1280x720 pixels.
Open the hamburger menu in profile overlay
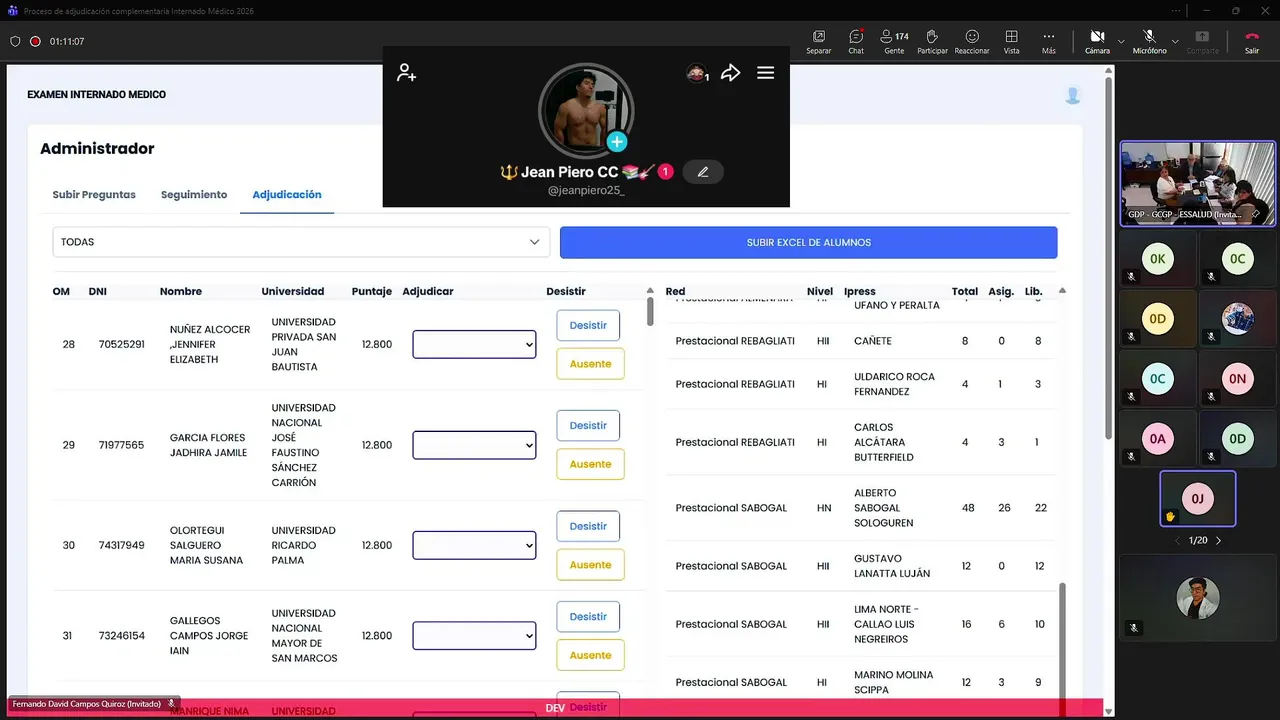tap(765, 72)
